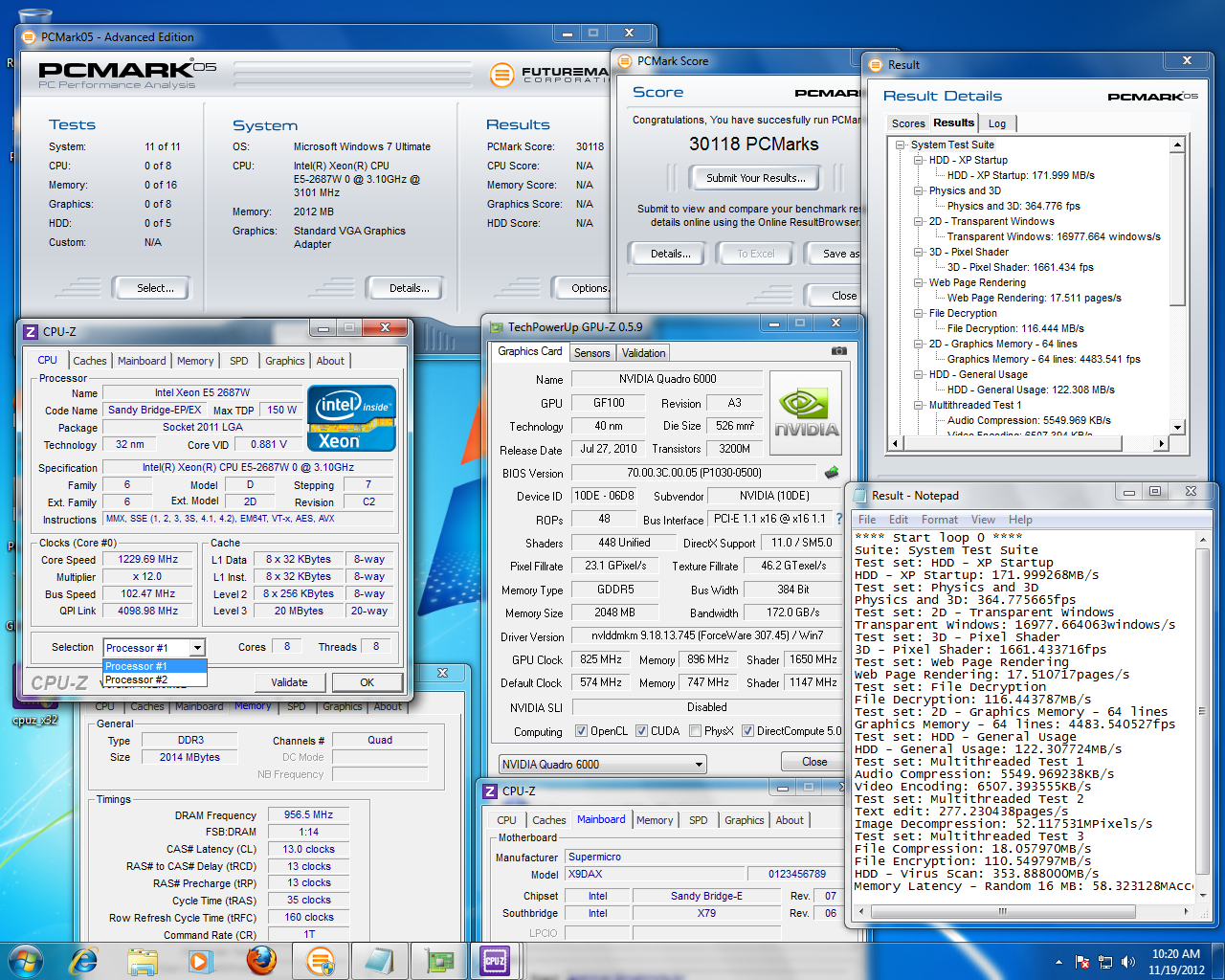The width and height of the screenshot is (1225, 980).
Task: Collapse the Physics and 3D node
Action: (918, 190)
